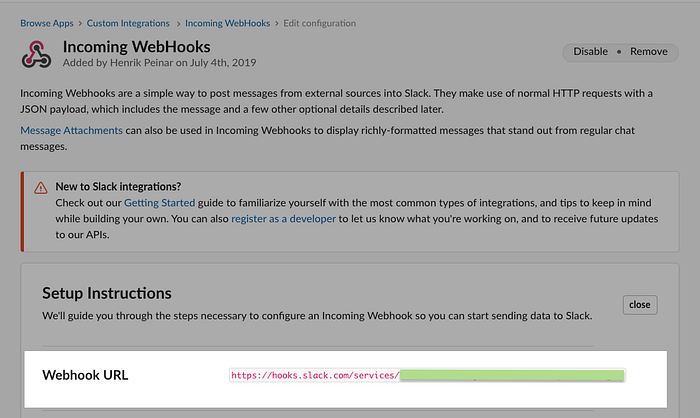This screenshot has width=700, height=418.
Task: Open the Incoming WebHooks breadcrumb link
Action: [x=228, y=23]
